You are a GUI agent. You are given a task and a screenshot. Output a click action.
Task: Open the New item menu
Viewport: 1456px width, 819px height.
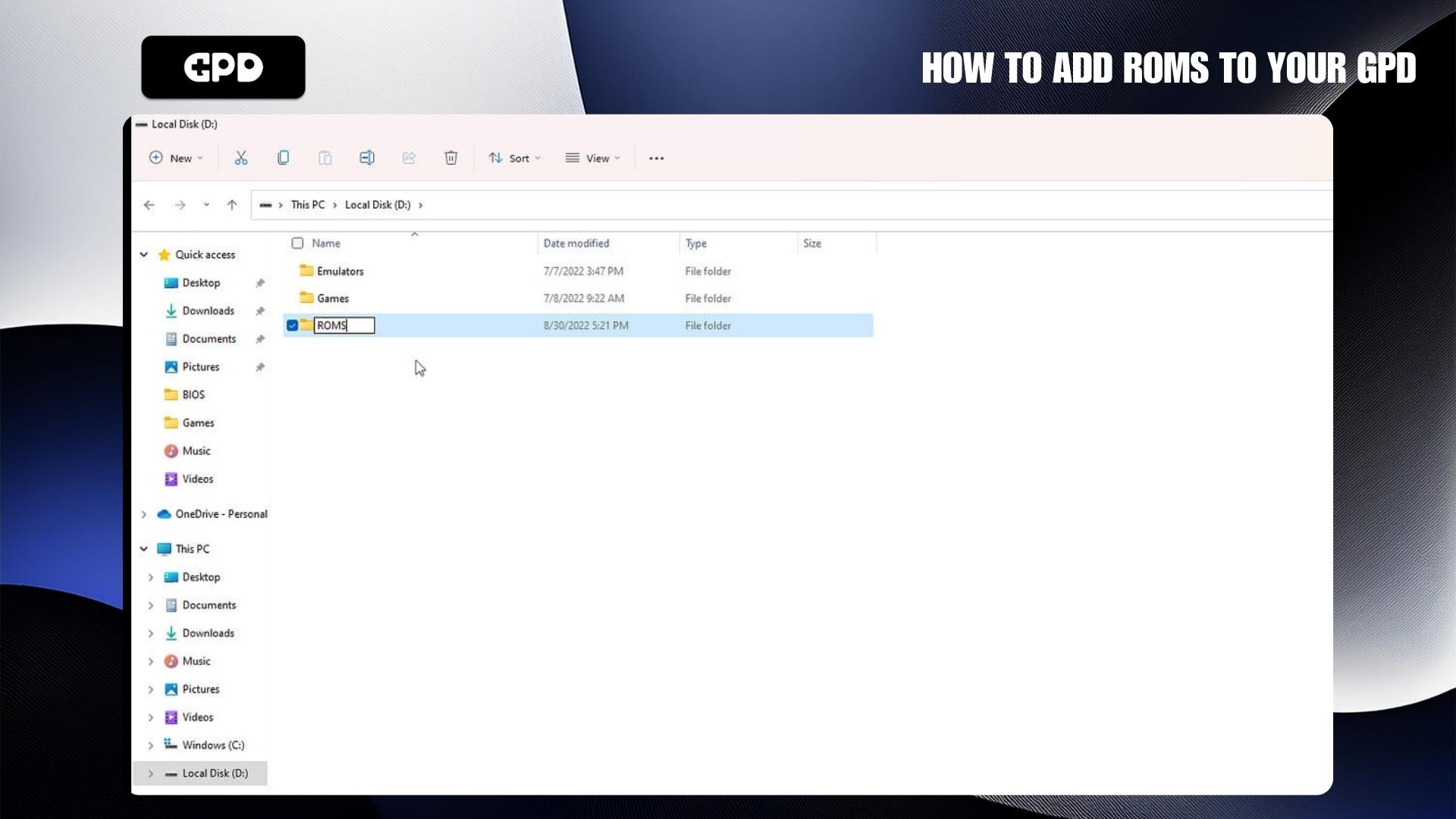[177, 158]
